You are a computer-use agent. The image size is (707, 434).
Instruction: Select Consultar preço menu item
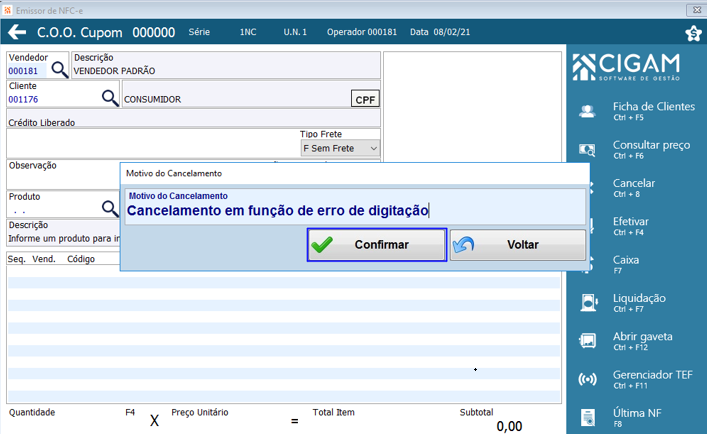[651, 149]
